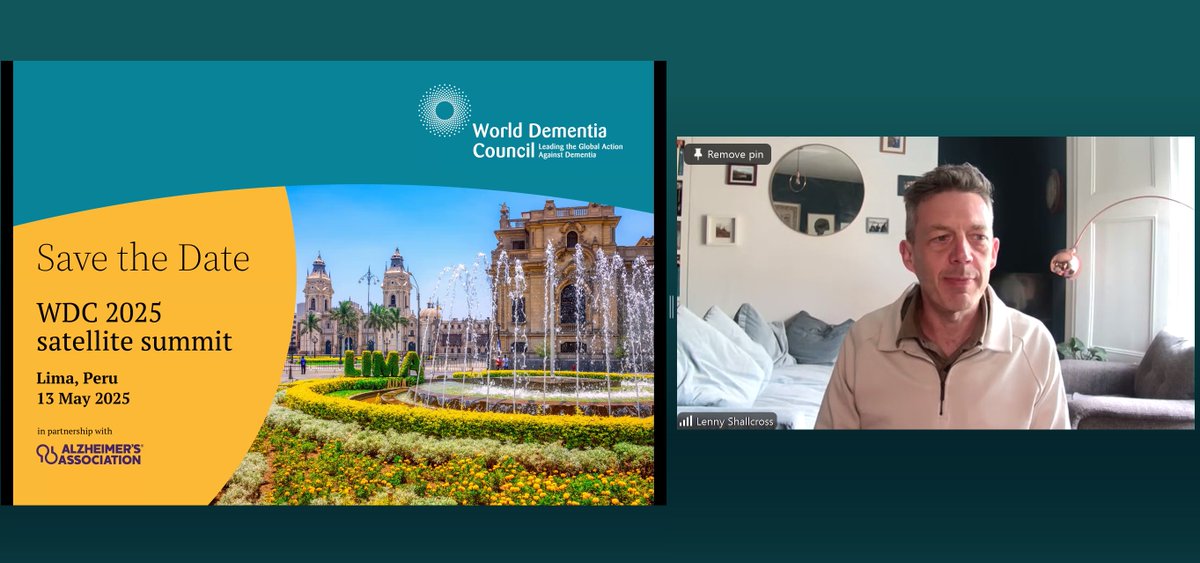The width and height of the screenshot is (1200, 563).
Task: Select Lenny Shallcross's video feed
Action: [935, 283]
